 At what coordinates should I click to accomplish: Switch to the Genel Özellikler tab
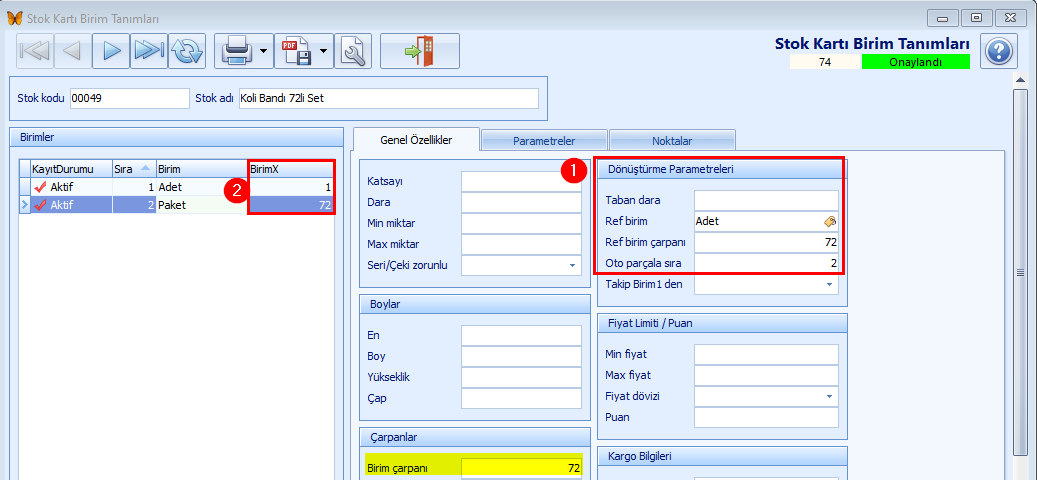(416, 141)
